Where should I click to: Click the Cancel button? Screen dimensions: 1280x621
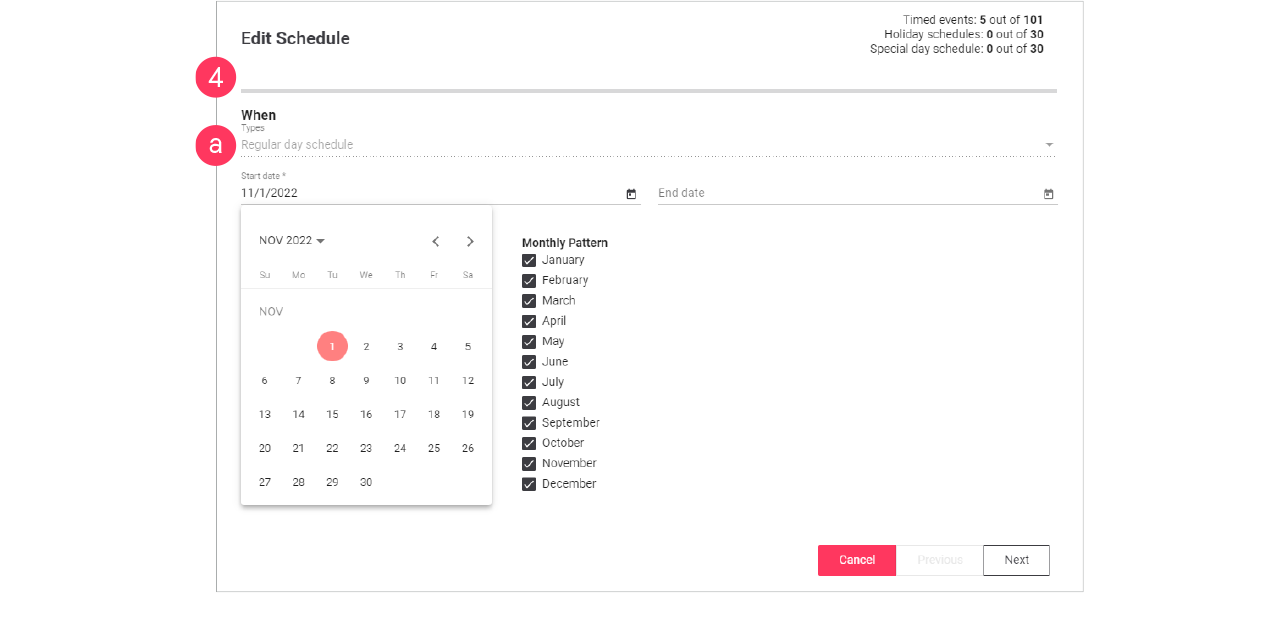click(x=857, y=560)
